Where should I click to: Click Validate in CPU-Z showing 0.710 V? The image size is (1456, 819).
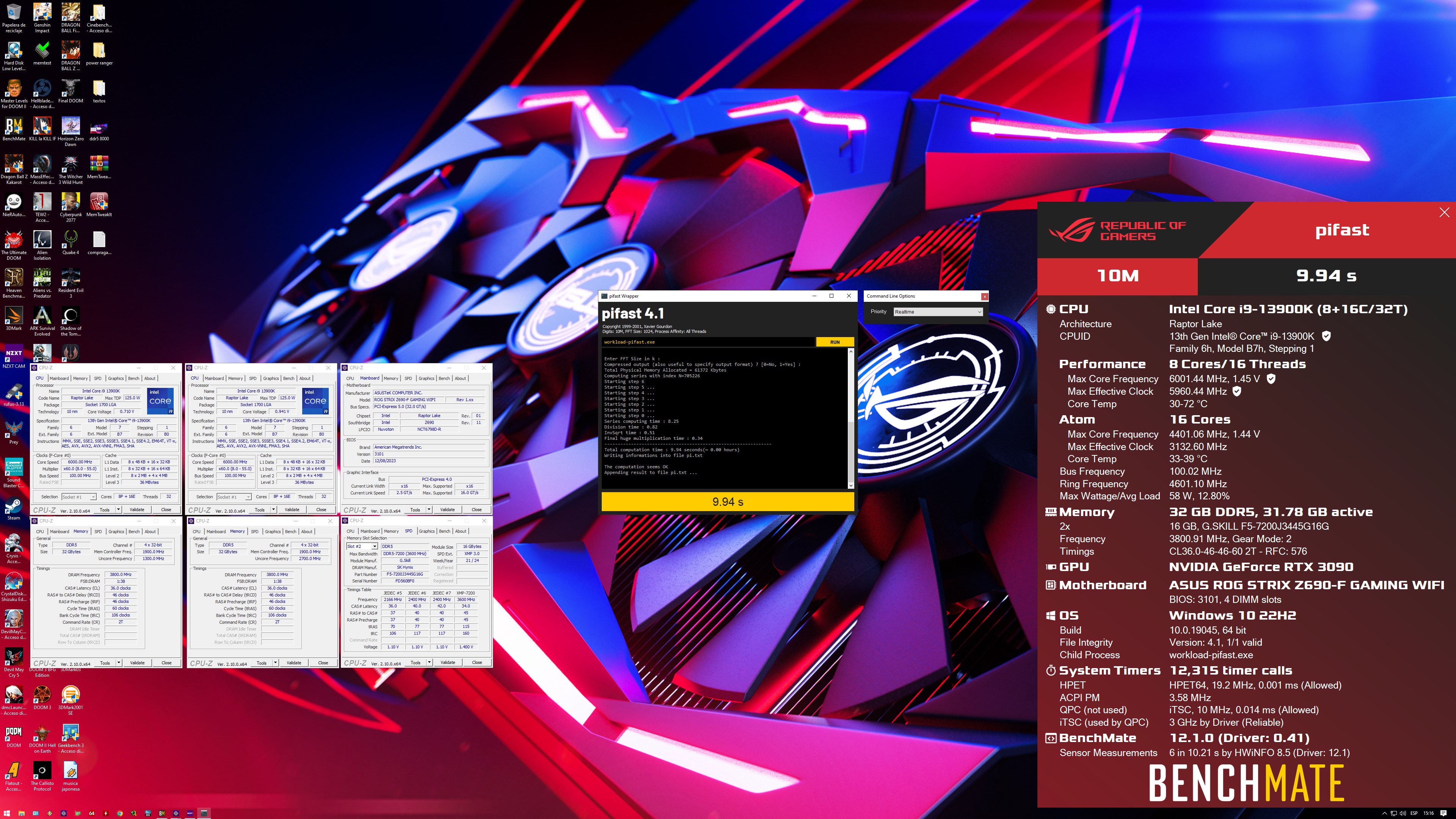[x=137, y=510]
